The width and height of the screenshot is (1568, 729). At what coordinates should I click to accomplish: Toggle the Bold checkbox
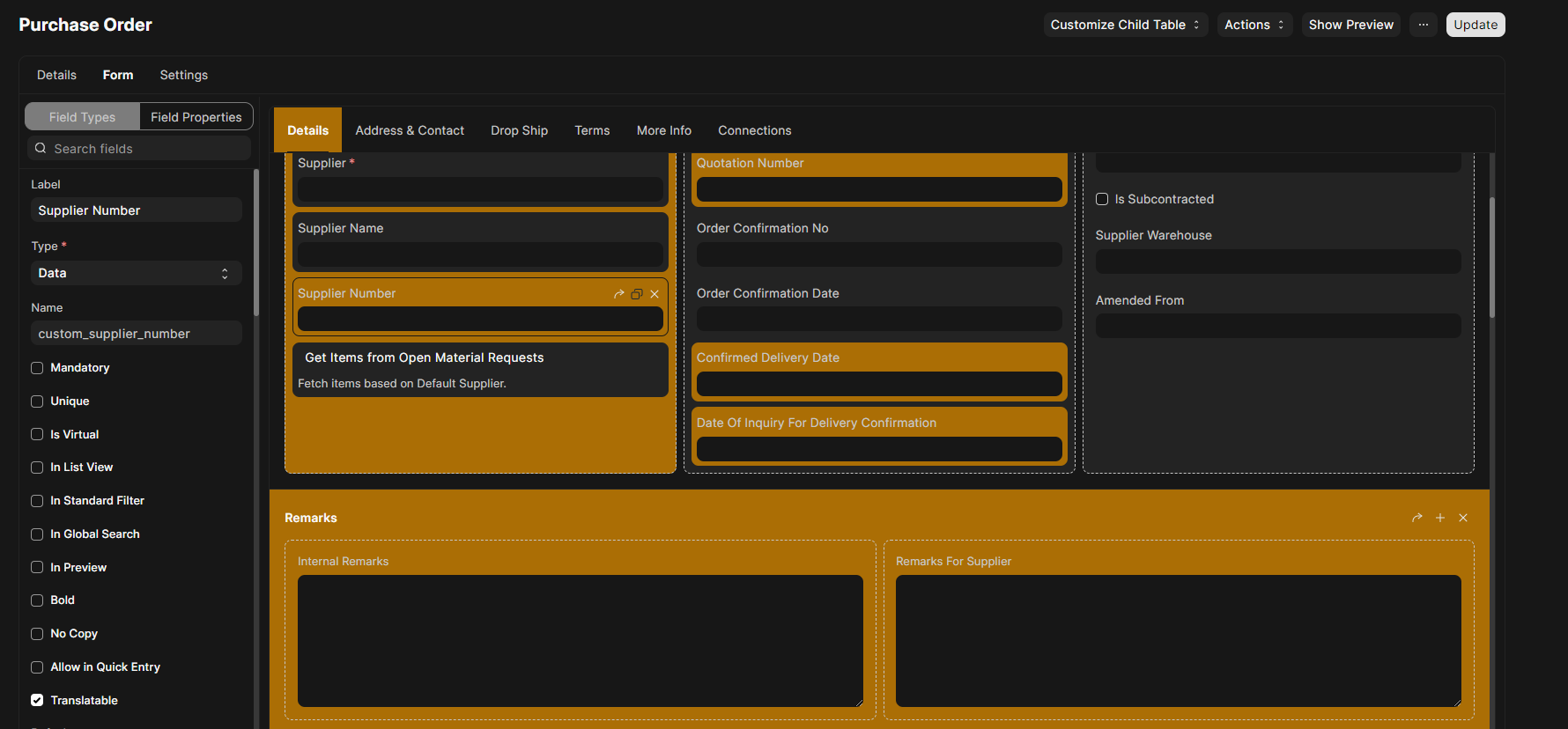(x=37, y=600)
